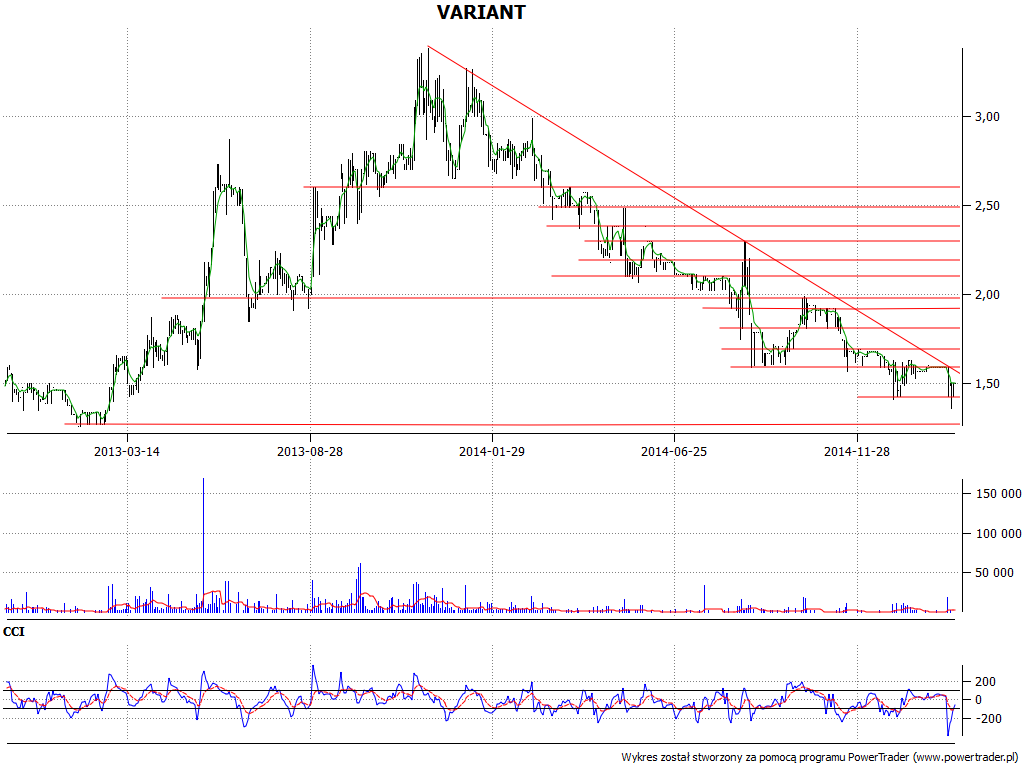
Task: Click the 1,50 price axis label
Action: click(x=987, y=383)
